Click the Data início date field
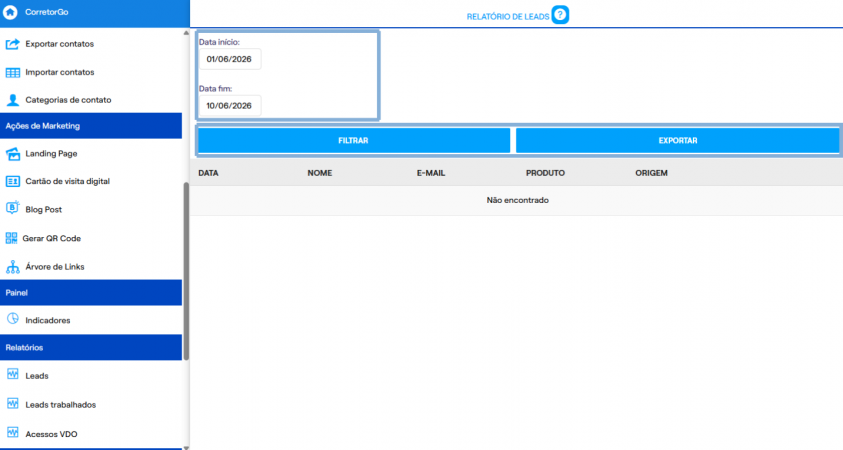Image resolution: width=843 pixels, height=450 pixels. click(230, 59)
